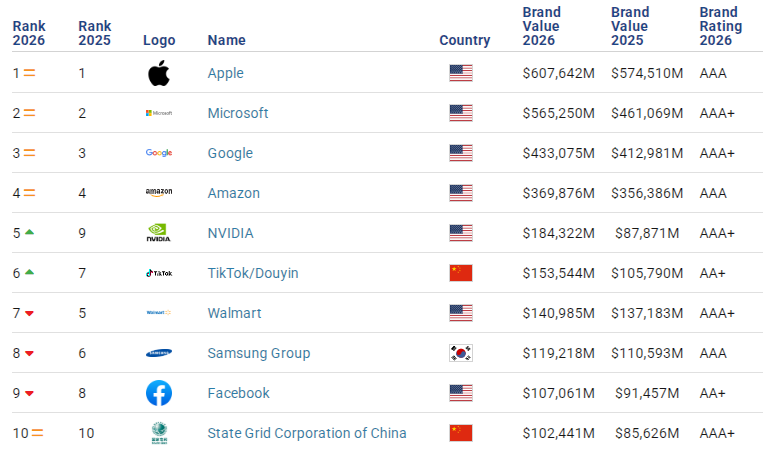Open the Apple brand link

pyautogui.click(x=225, y=73)
